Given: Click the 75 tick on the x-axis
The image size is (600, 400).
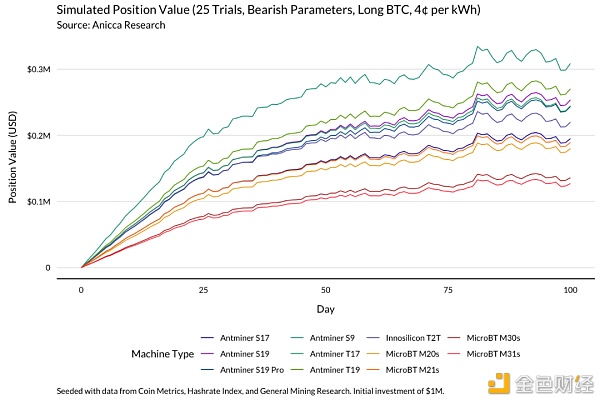Looking at the screenshot, I should 447,289.
